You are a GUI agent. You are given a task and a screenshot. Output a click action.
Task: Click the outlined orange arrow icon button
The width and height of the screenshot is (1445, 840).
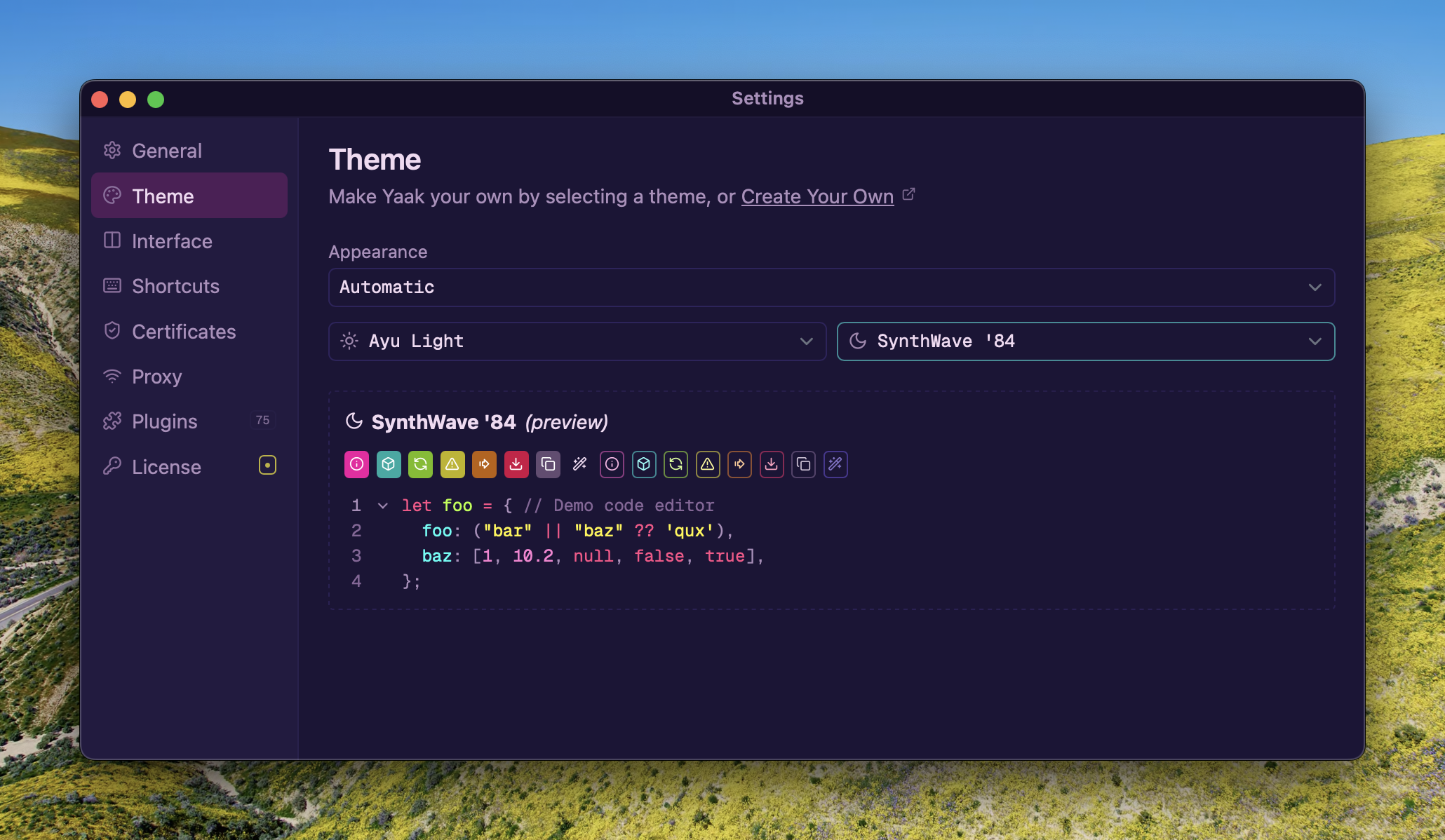tap(739, 464)
